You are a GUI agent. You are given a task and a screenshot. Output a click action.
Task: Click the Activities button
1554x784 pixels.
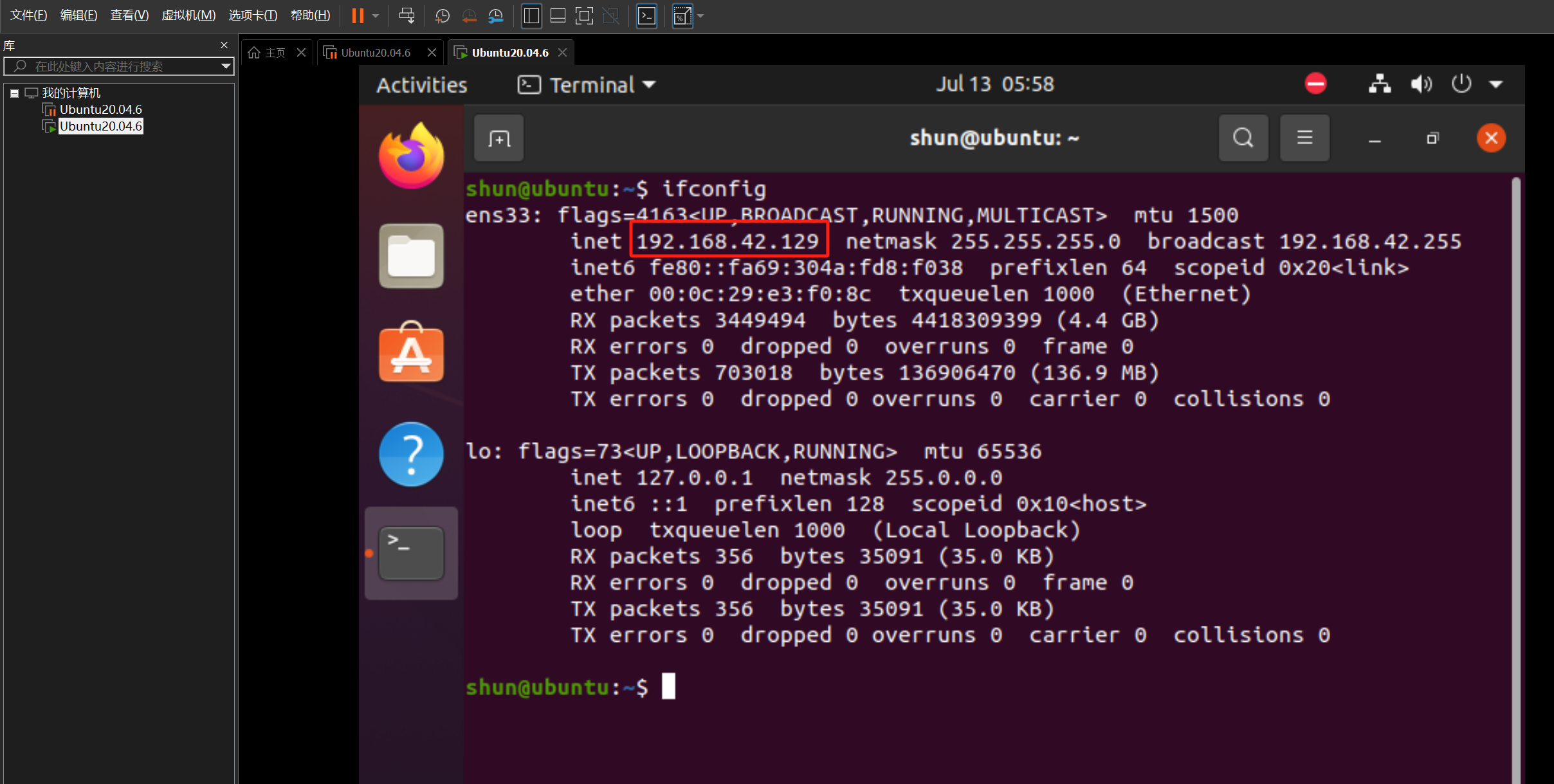coord(422,85)
